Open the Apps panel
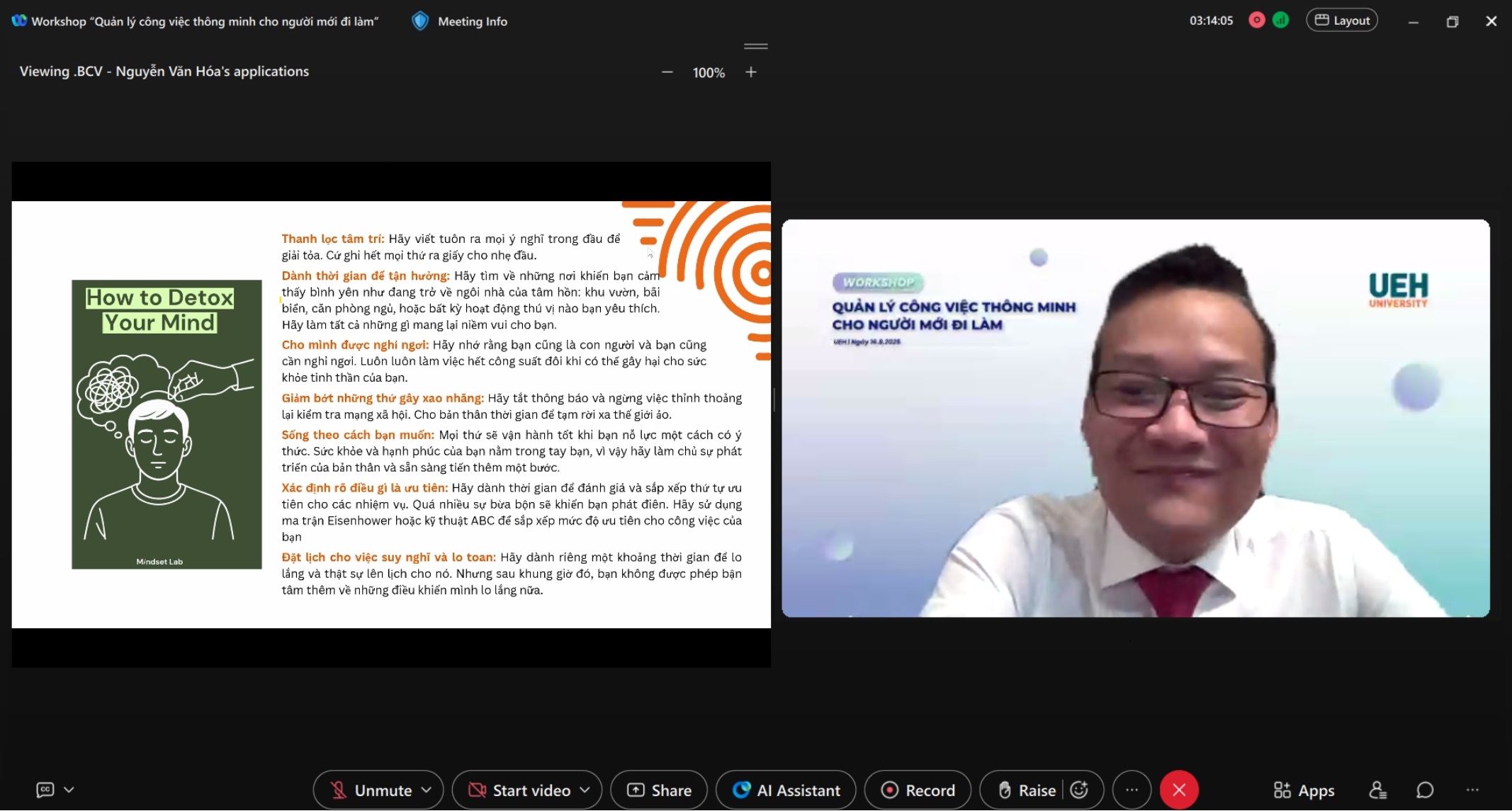The height and width of the screenshot is (811, 1512). click(1304, 790)
